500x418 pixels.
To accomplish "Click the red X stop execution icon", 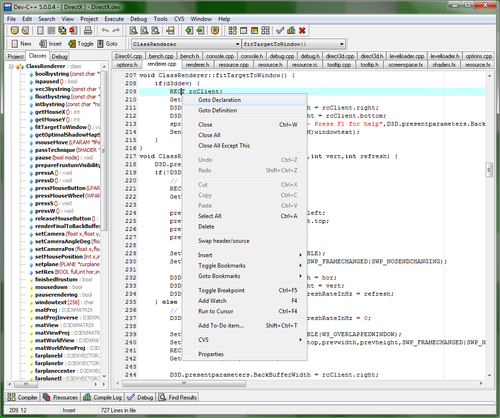I will point(302,31).
